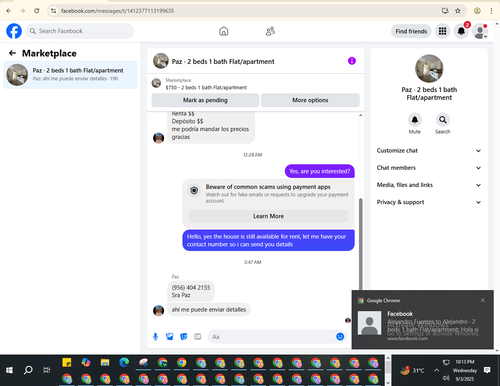Open the Facebook menu grid icon
500x386 pixels.
442,31
